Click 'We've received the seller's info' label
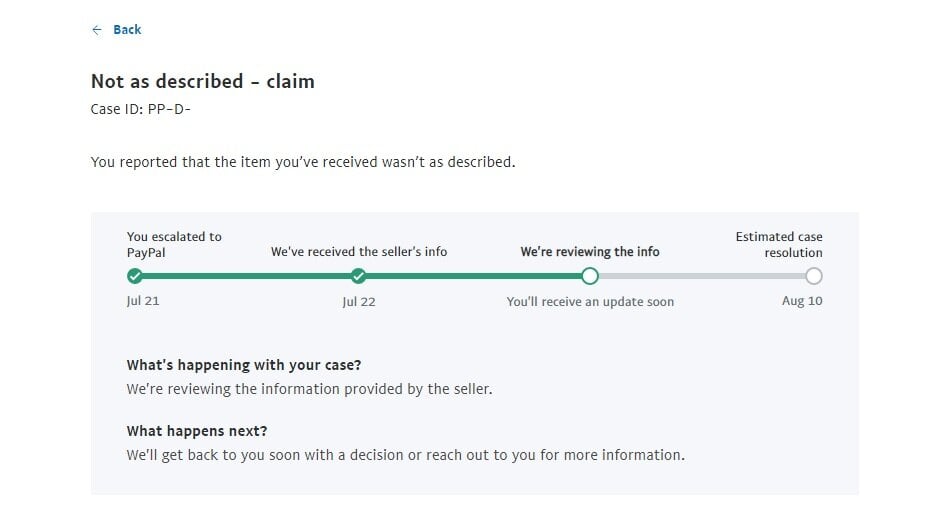The height and width of the screenshot is (527, 927). coord(359,252)
